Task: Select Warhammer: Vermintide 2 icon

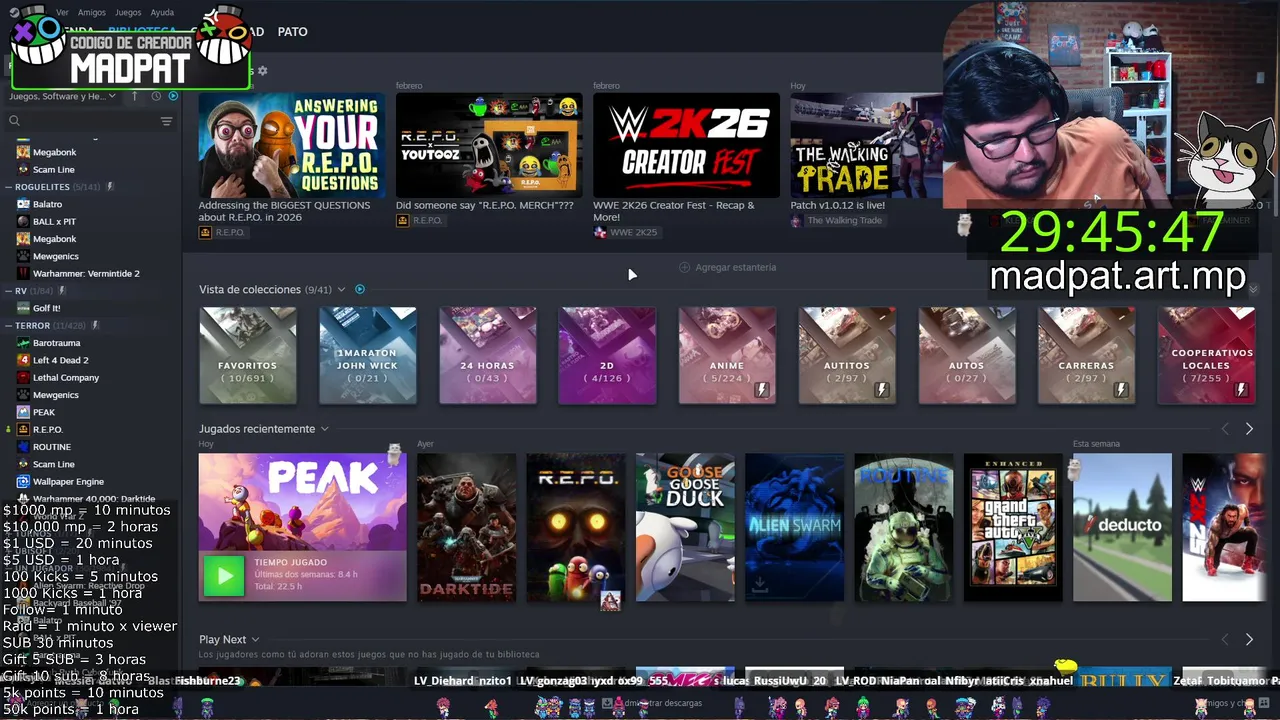Action: [x=23, y=273]
